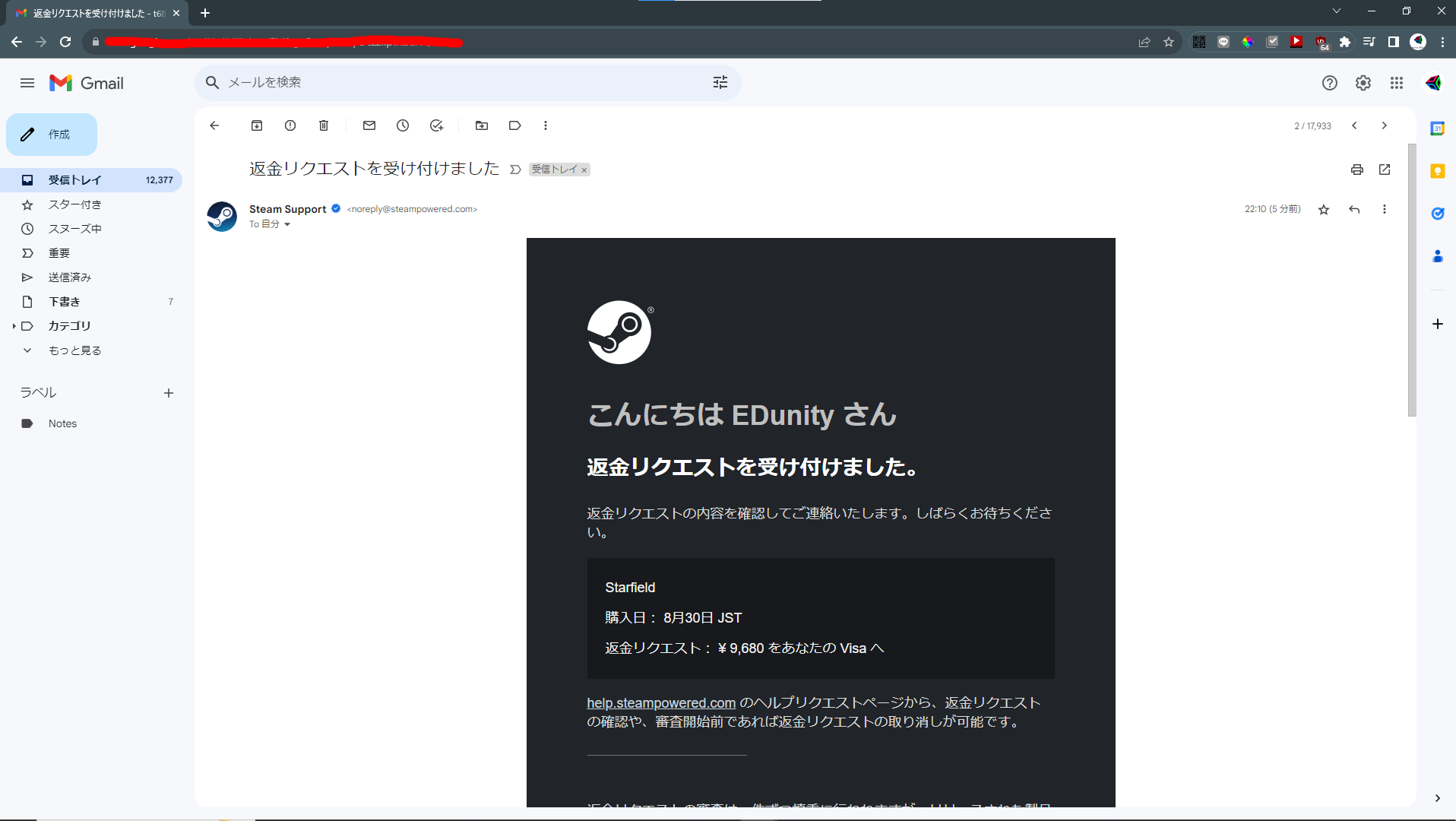Click the color wheel extension icon
Image resolution: width=1456 pixels, height=821 pixels.
coord(1248,42)
